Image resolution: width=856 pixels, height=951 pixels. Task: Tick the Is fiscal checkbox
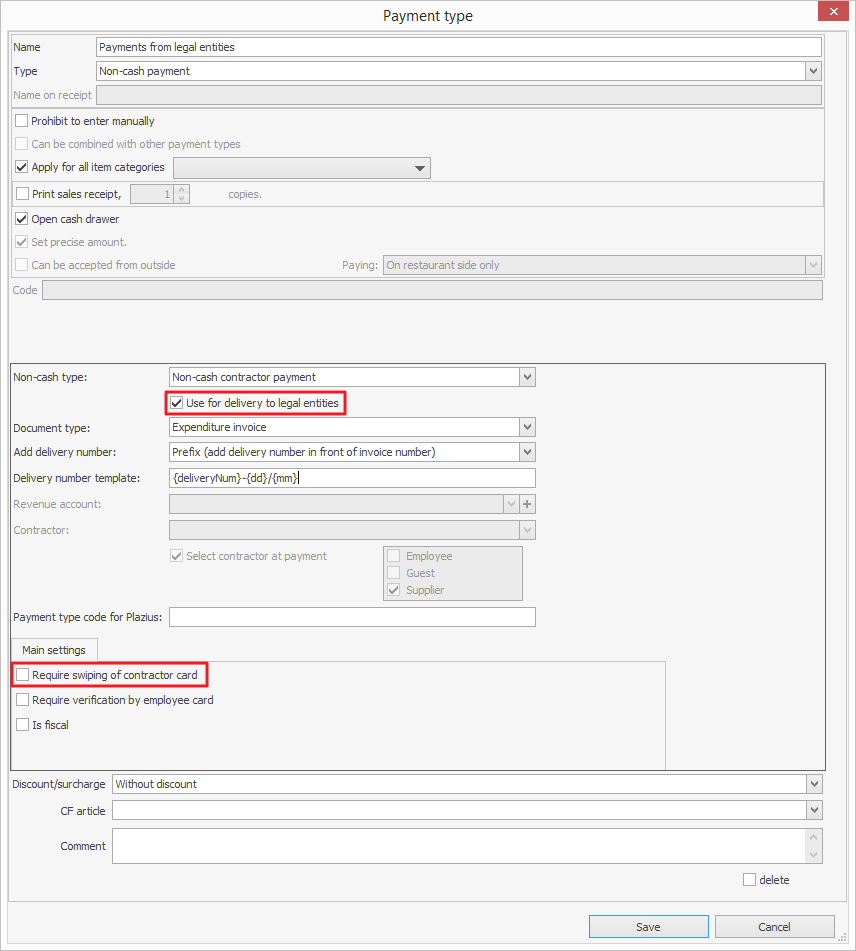point(23,725)
